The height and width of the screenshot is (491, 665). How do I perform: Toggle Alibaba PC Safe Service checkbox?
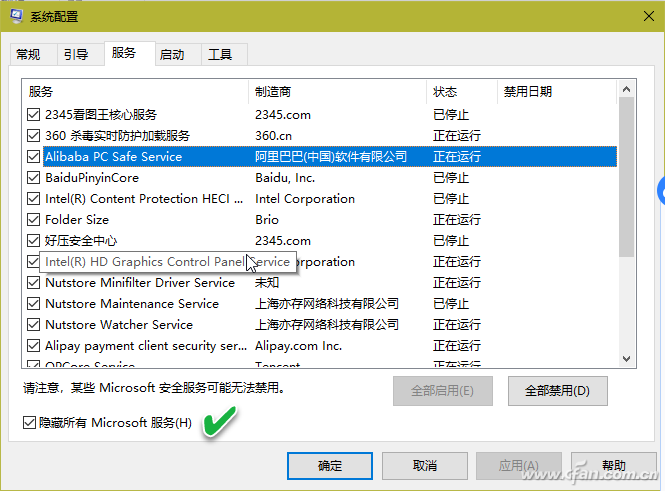click(x=34, y=156)
